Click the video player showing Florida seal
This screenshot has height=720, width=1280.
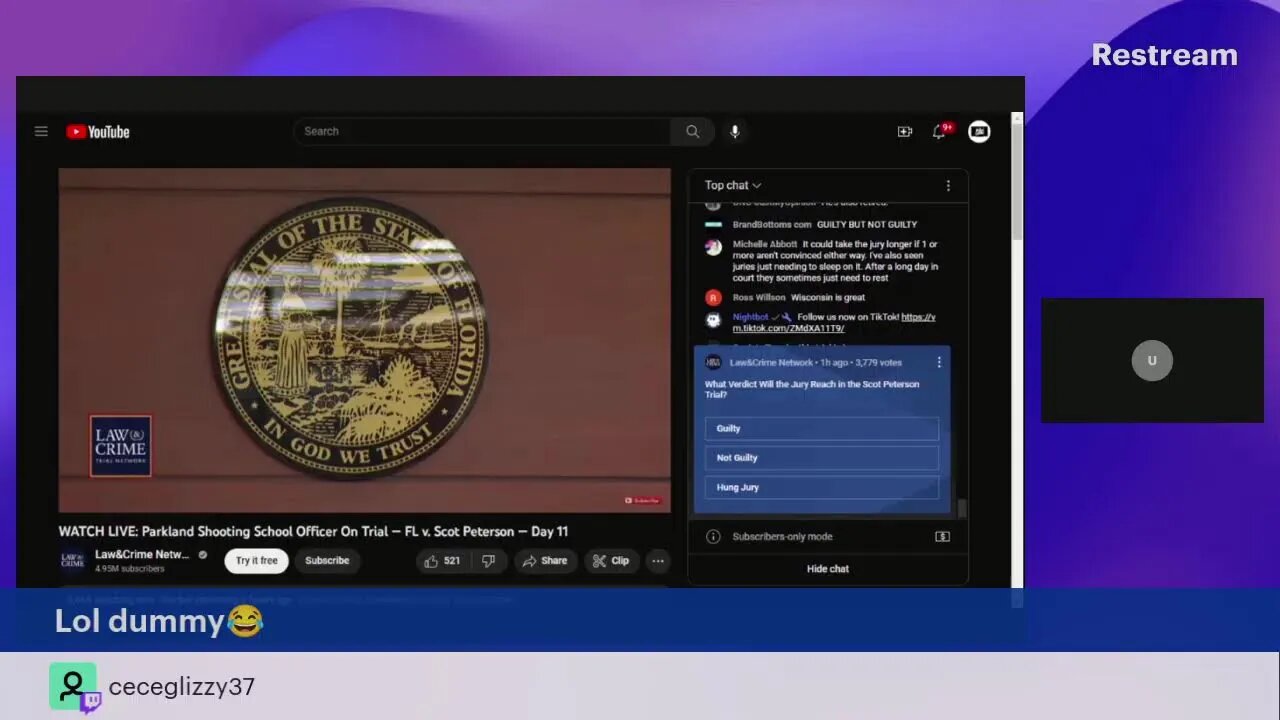[365, 340]
